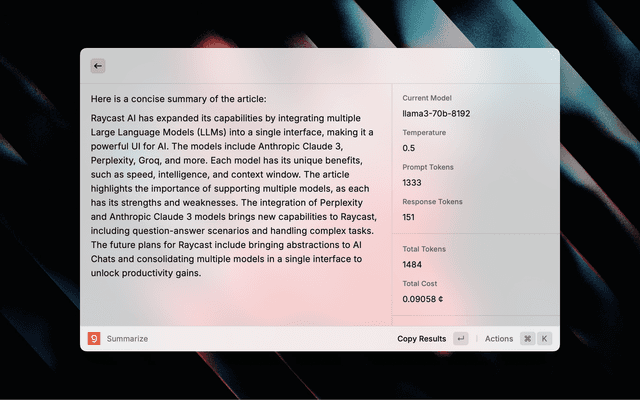Viewport: 640px width, 400px height.
Task: Click the back arrow button
Action: tap(98, 66)
